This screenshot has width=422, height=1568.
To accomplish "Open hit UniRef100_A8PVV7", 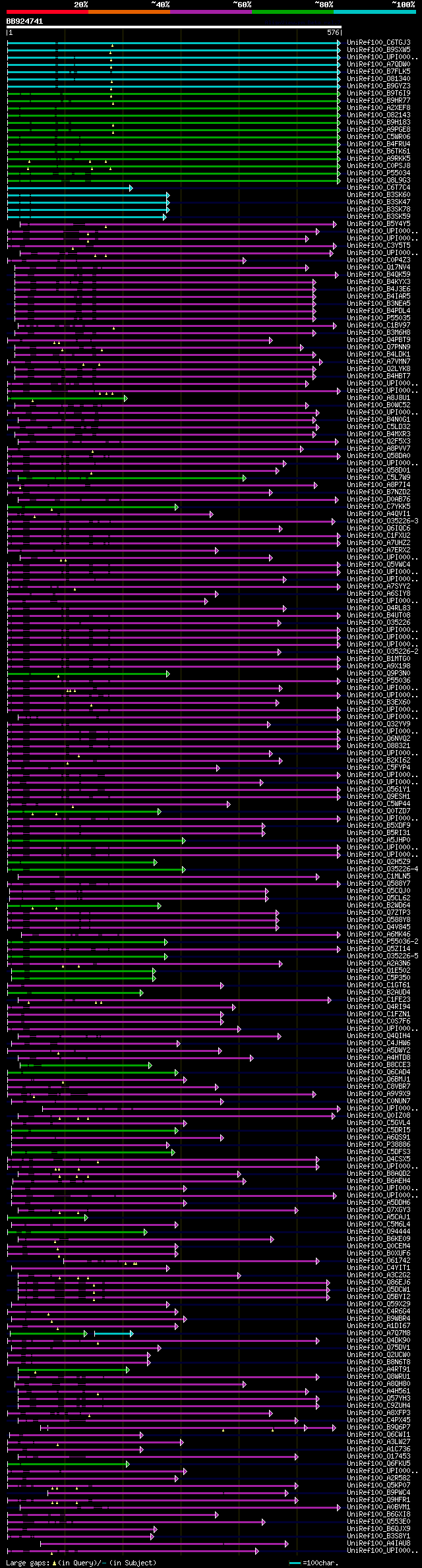I will click(378, 449).
